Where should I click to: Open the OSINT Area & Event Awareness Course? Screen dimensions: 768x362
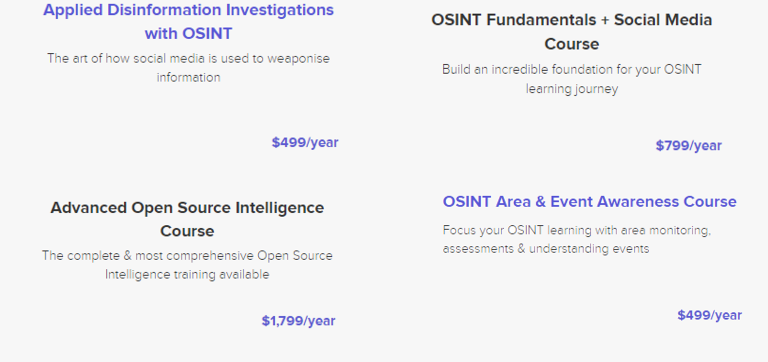click(589, 201)
